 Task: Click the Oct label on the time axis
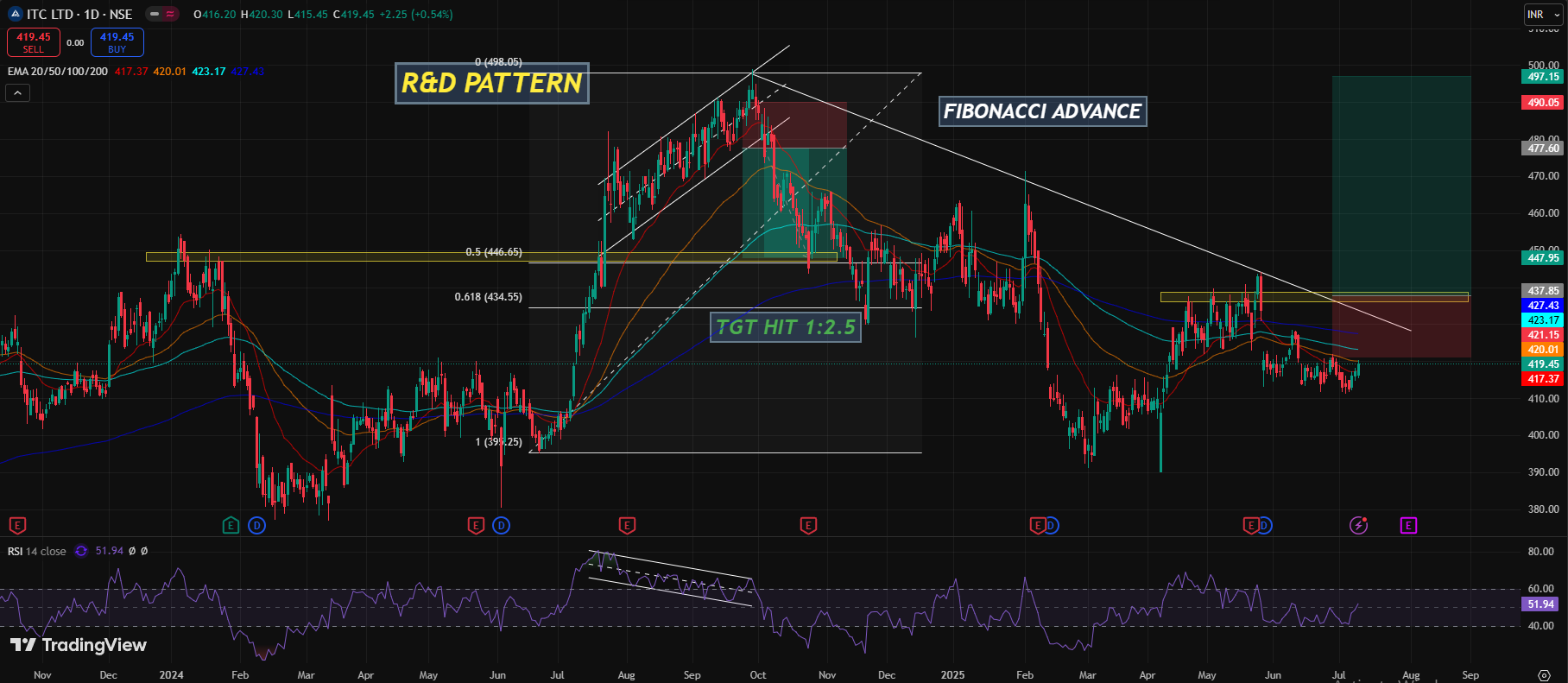(x=758, y=675)
